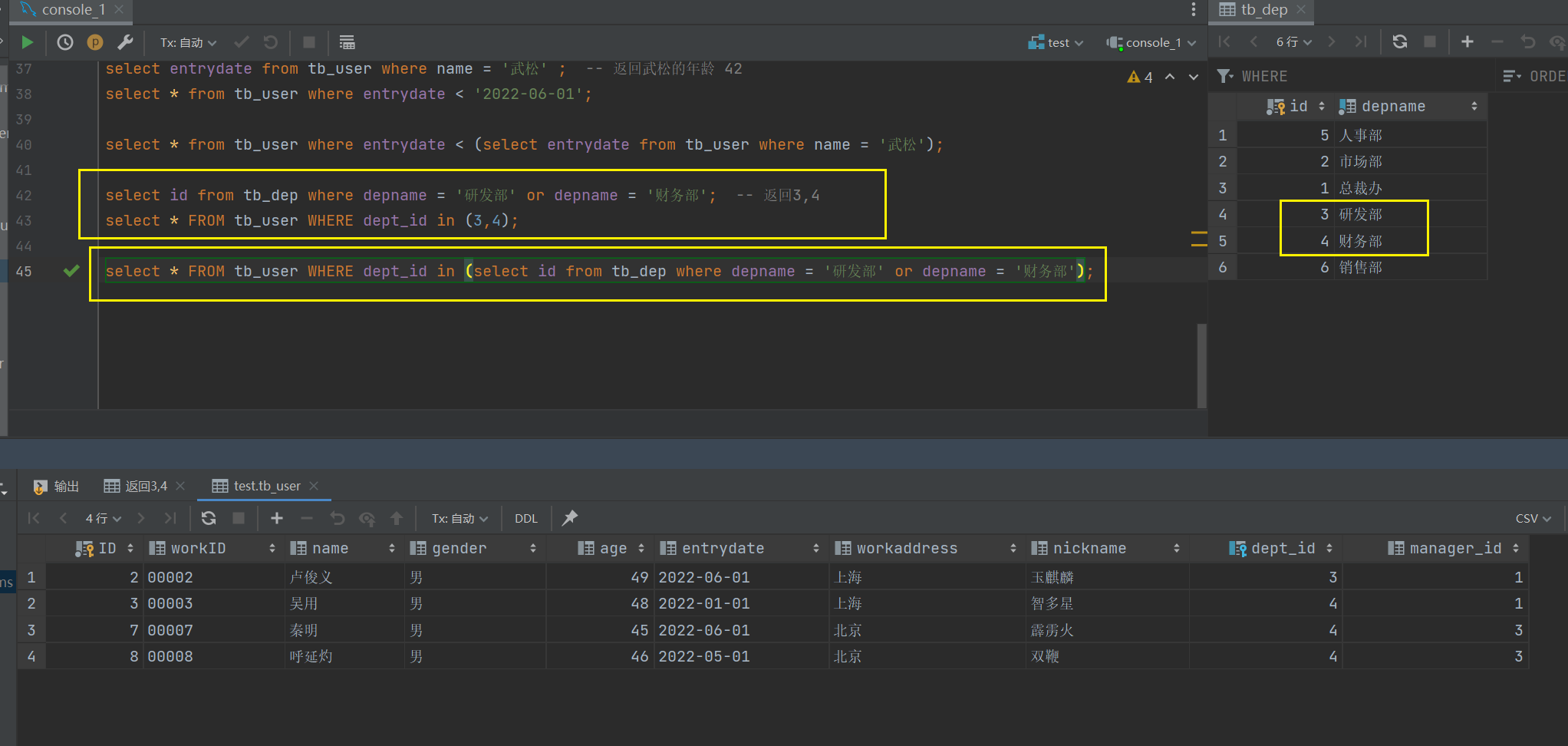Add a row to the result grid
The width and height of the screenshot is (1568, 746).
tap(277, 518)
